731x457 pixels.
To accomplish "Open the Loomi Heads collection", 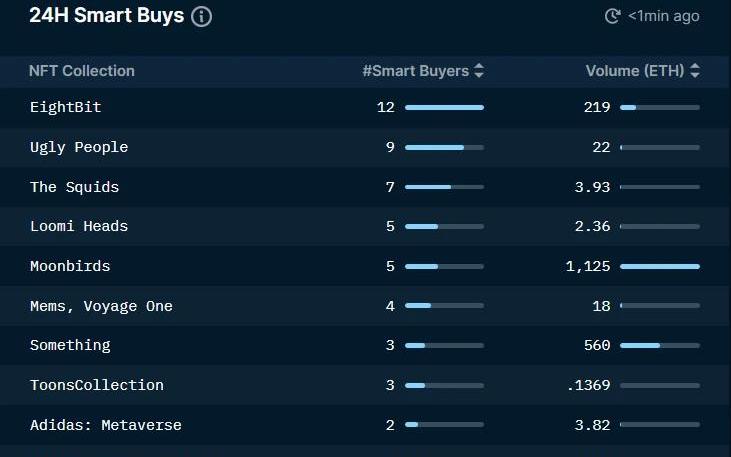I will tap(79, 226).
